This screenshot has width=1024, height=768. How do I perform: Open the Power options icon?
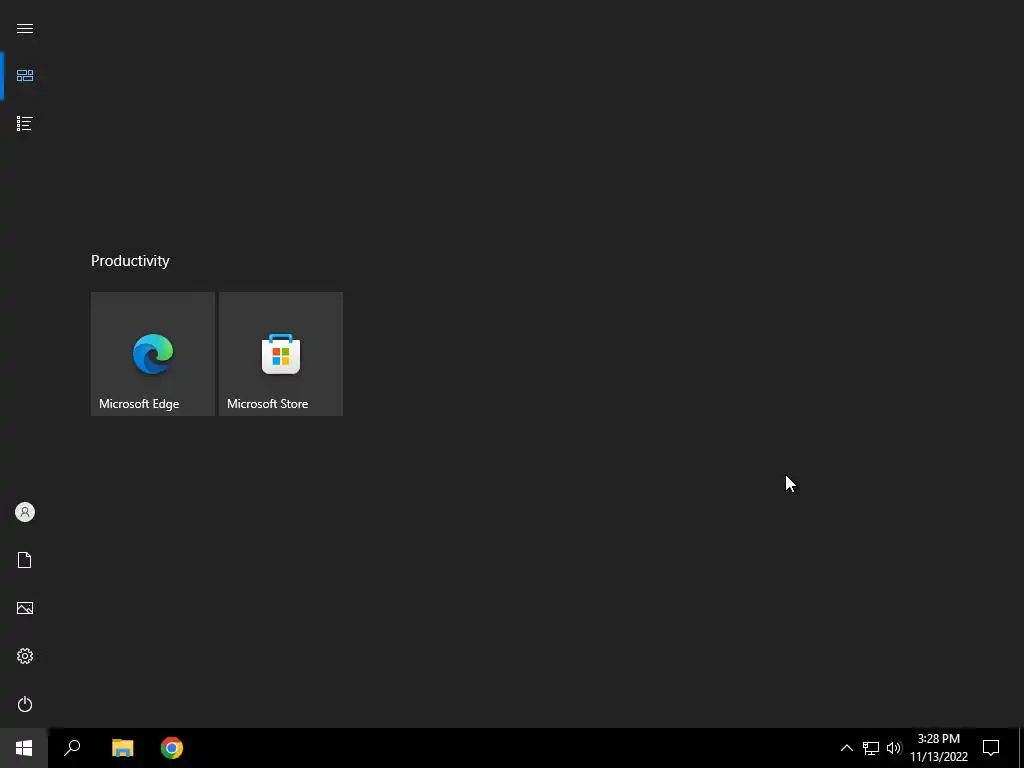[25, 704]
